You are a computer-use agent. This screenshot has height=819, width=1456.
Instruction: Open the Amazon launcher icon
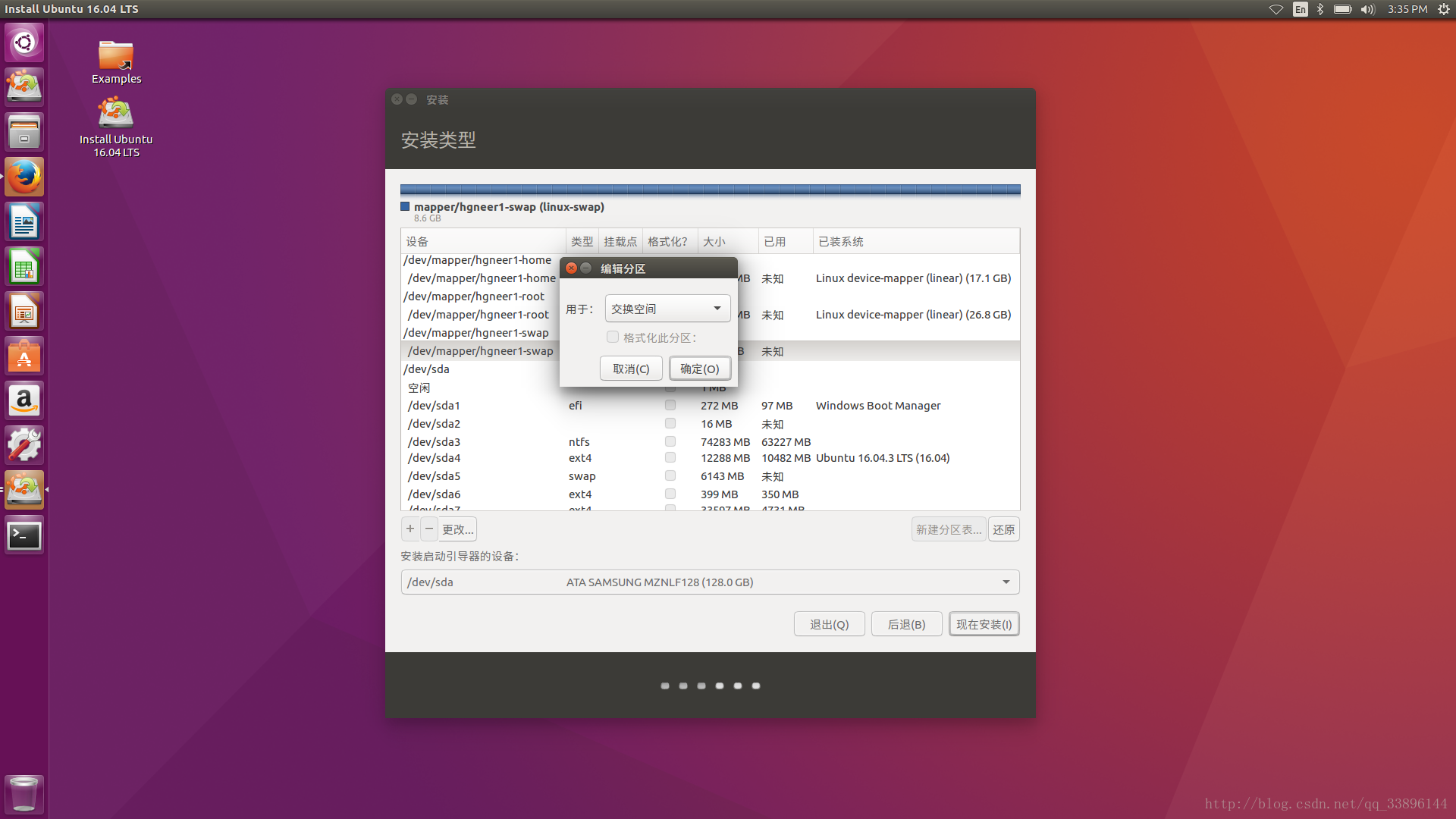24,400
